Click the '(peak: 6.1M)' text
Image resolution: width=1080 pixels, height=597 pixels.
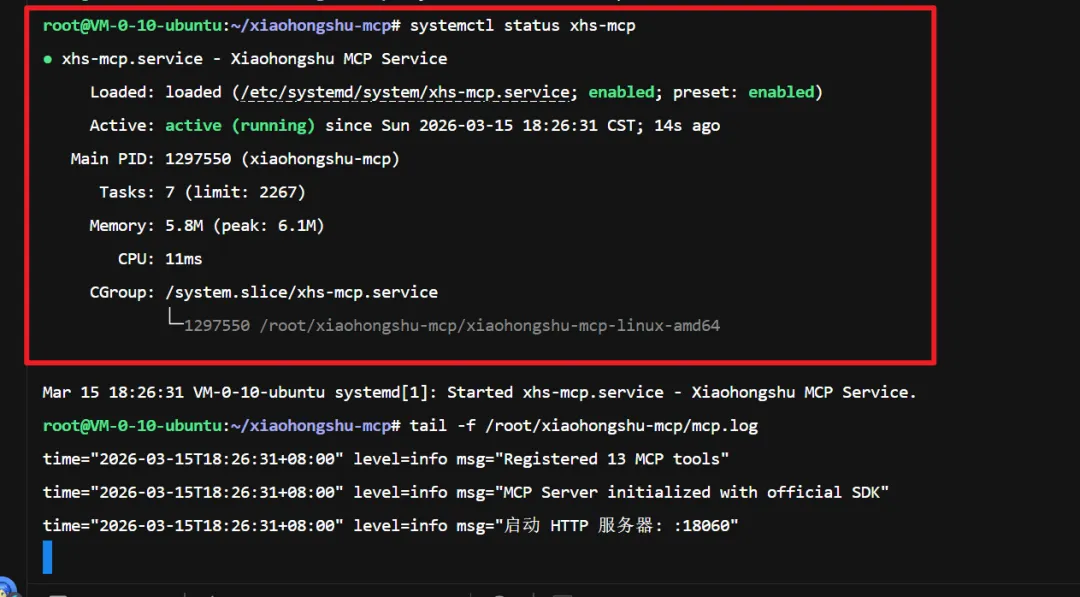[x=268, y=226]
